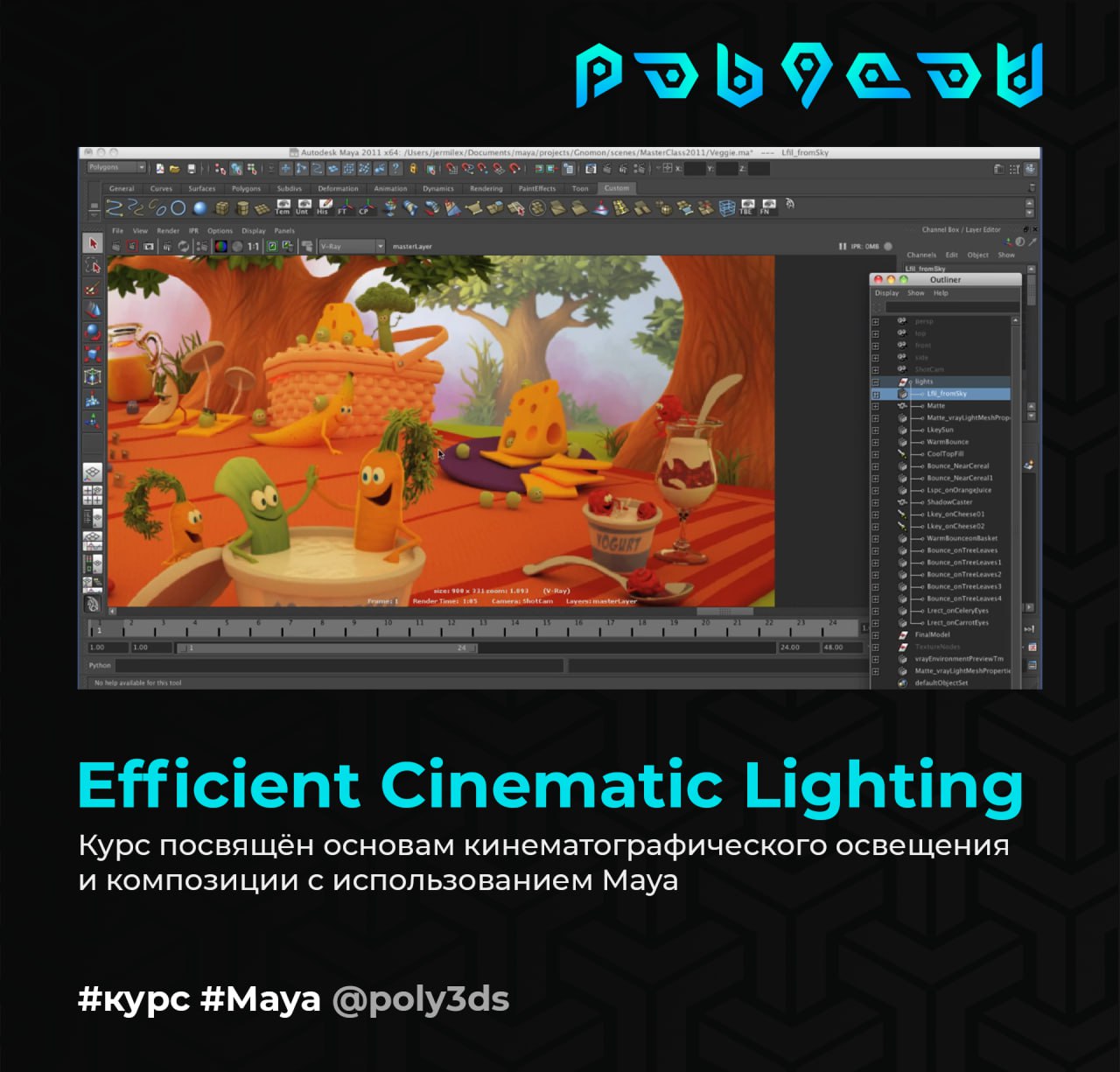
Task: Expand the Lfil_fromSky node in Outliner
Action: coord(875,395)
